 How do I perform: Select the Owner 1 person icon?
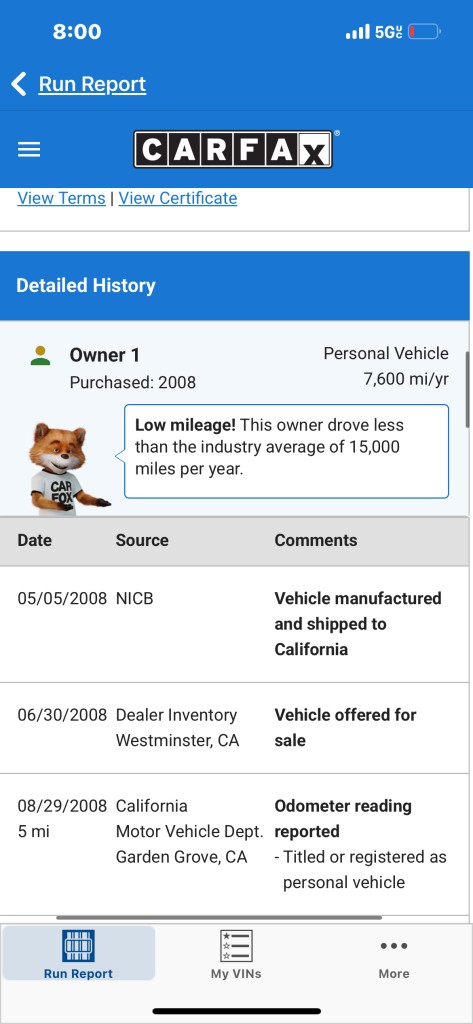pyautogui.click(x=41, y=355)
